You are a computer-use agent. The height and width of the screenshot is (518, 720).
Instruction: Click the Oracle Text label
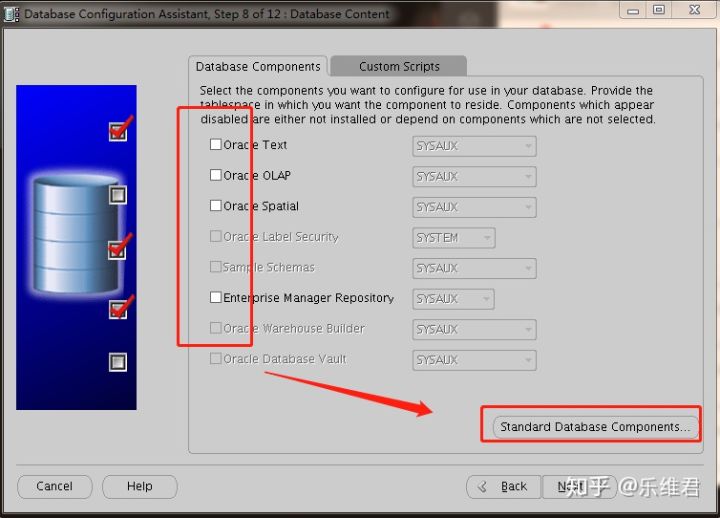(255, 145)
